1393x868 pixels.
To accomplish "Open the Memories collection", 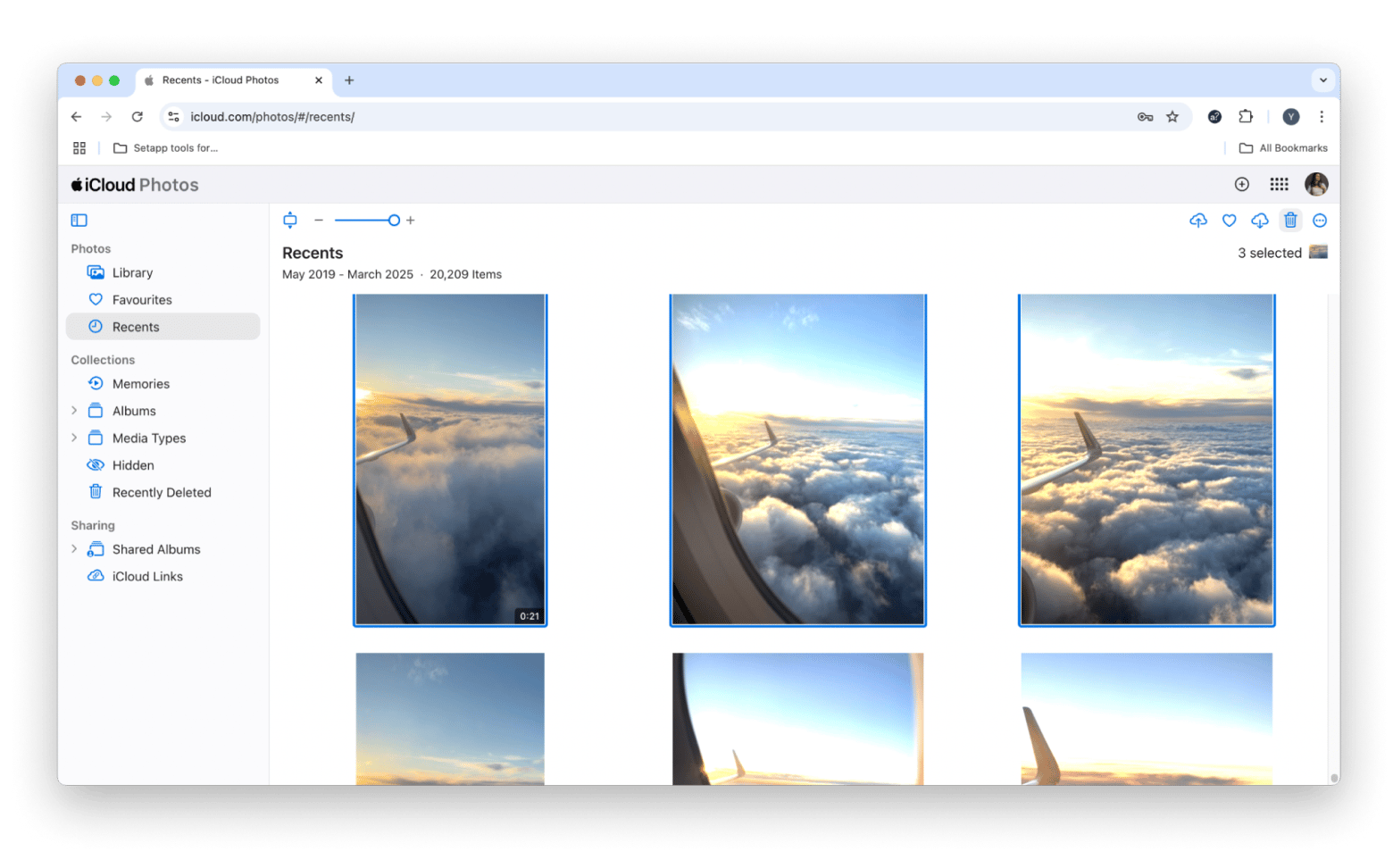I will (140, 383).
